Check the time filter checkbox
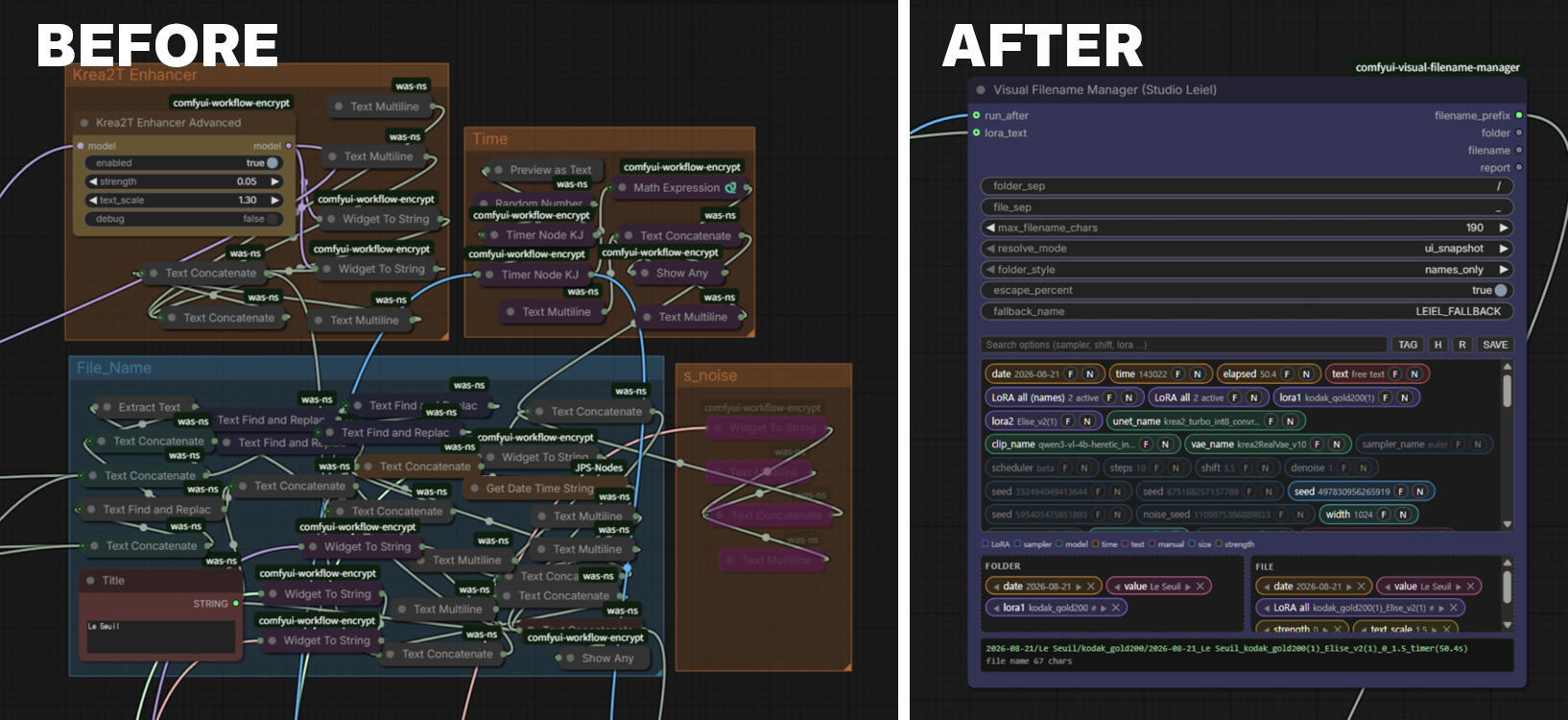Image resolution: width=1568 pixels, height=720 pixels. (1096, 544)
